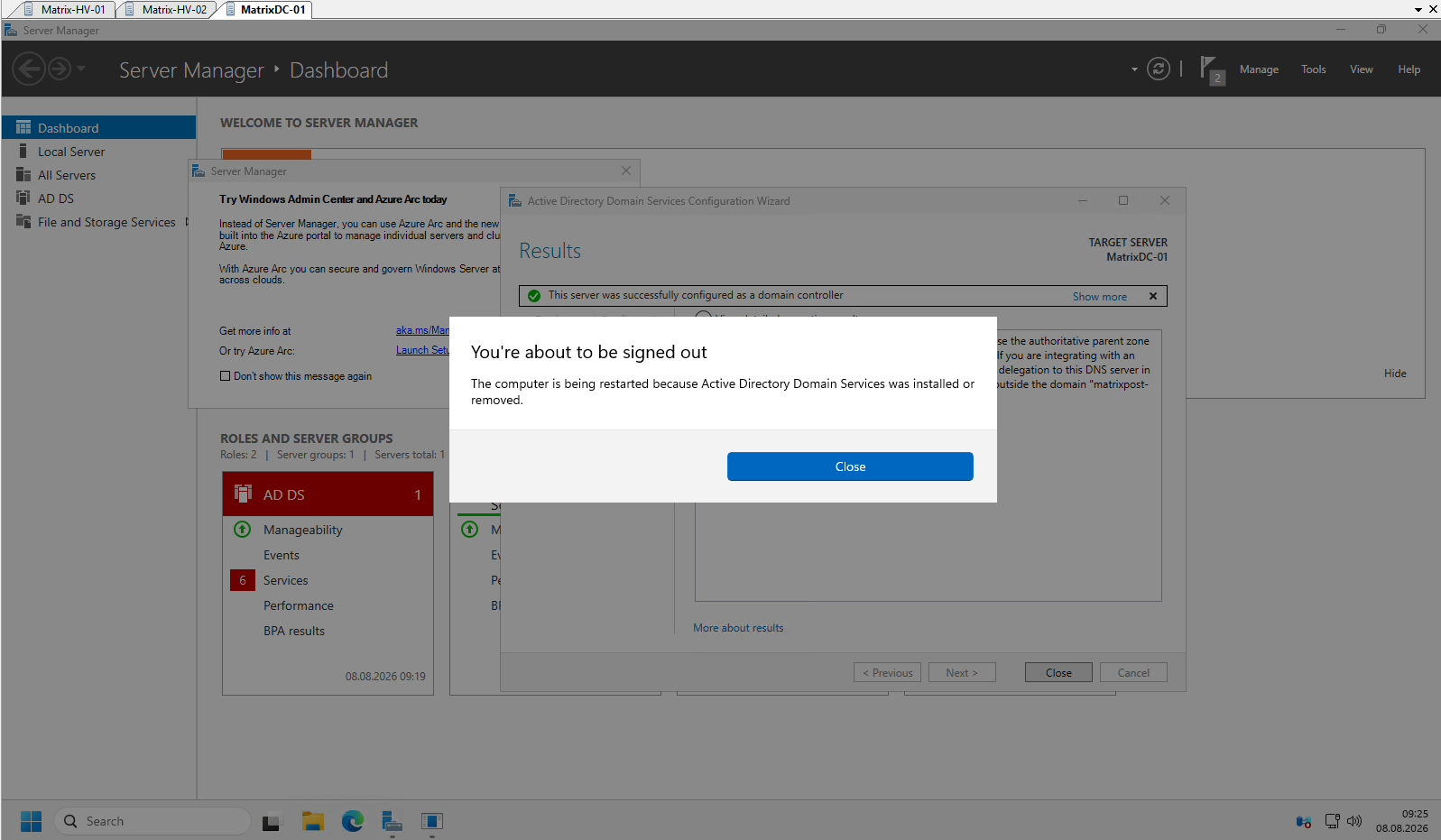Open Performance in the AD DS tile
Viewport: 1441px width, 840px height.
click(x=299, y=605)
